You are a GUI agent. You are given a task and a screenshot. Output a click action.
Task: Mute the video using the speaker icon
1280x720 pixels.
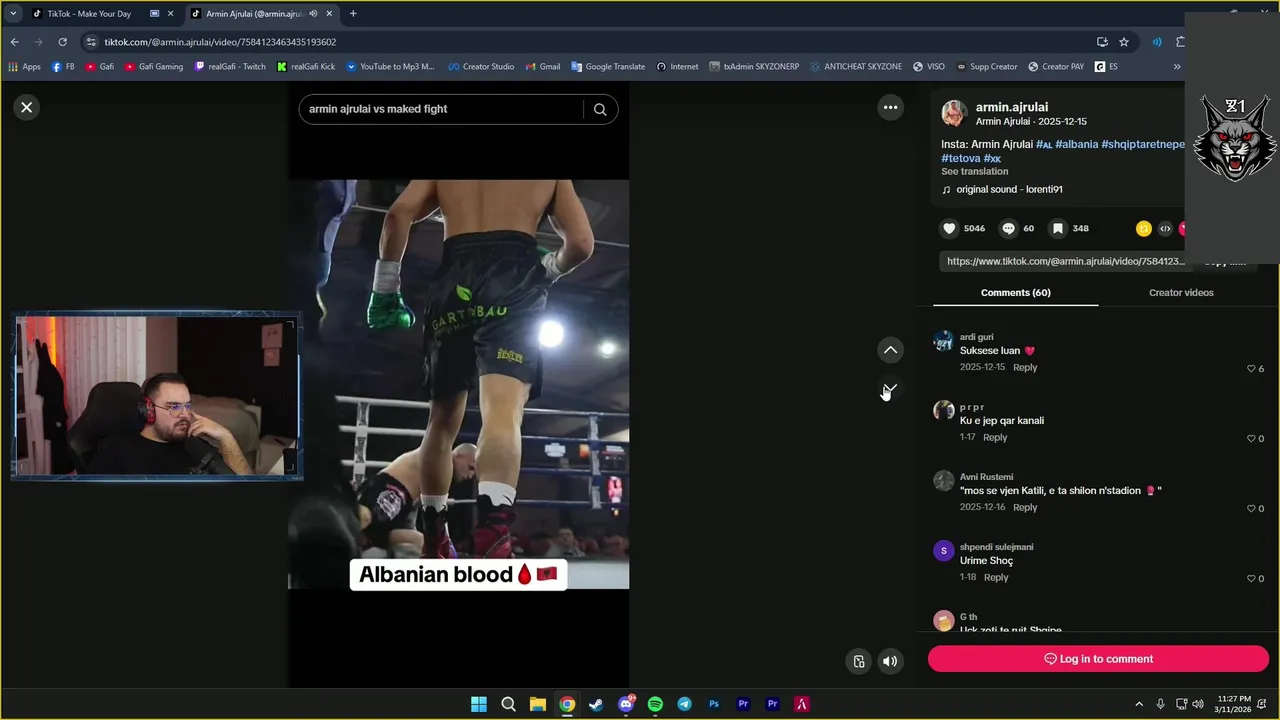click(890, 661)
